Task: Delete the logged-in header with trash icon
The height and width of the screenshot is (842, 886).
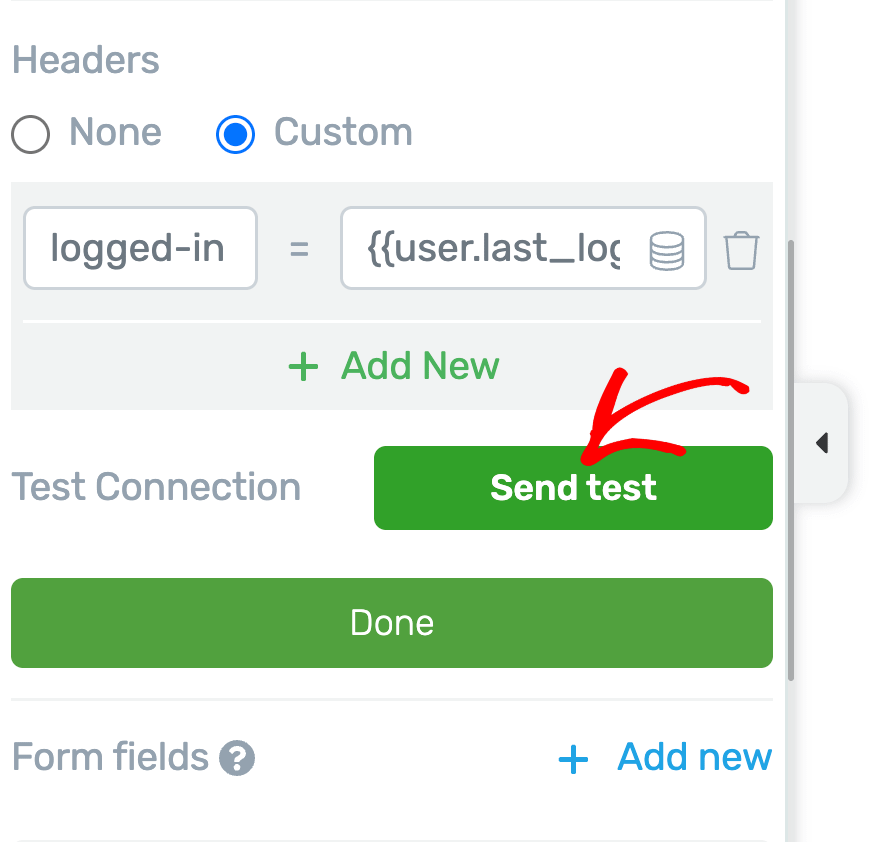Action: click(x=741, y=249)
